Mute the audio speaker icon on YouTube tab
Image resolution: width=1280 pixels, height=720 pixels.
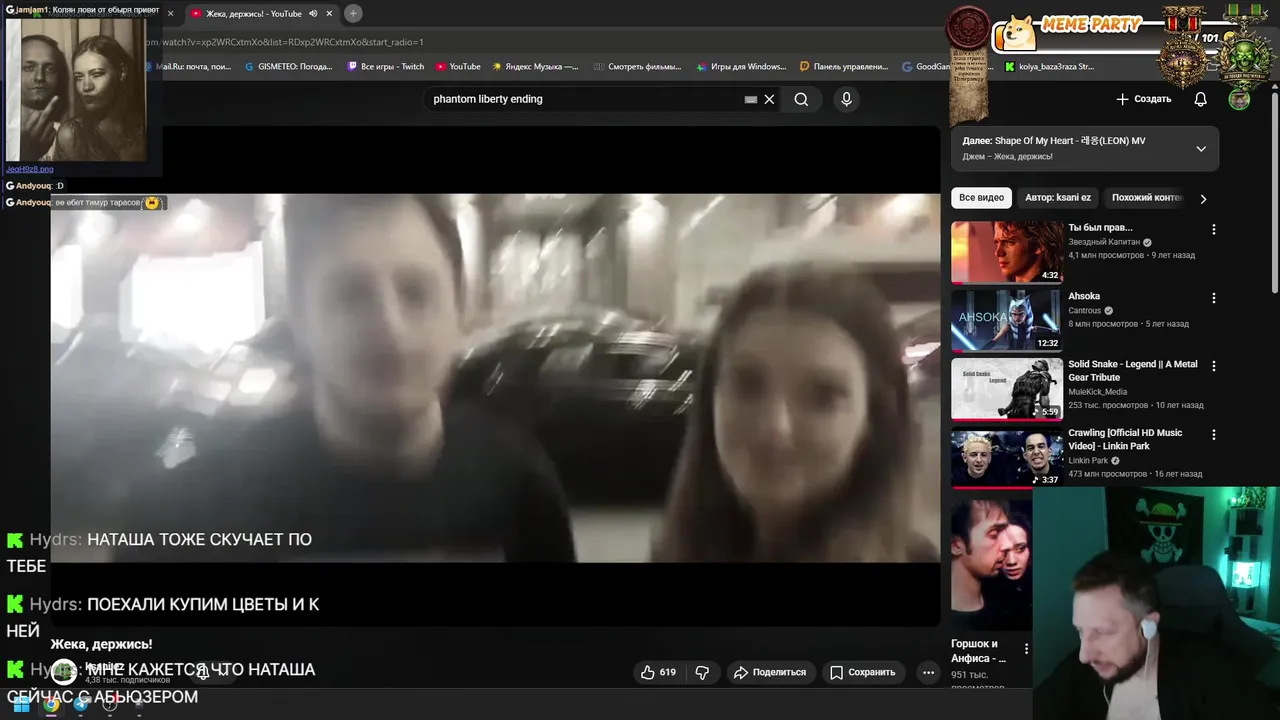313,13
